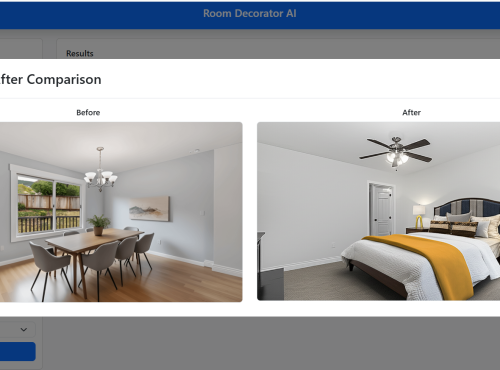
Task: Click the After Comparison dialog title
Action: tap(51, 79)
